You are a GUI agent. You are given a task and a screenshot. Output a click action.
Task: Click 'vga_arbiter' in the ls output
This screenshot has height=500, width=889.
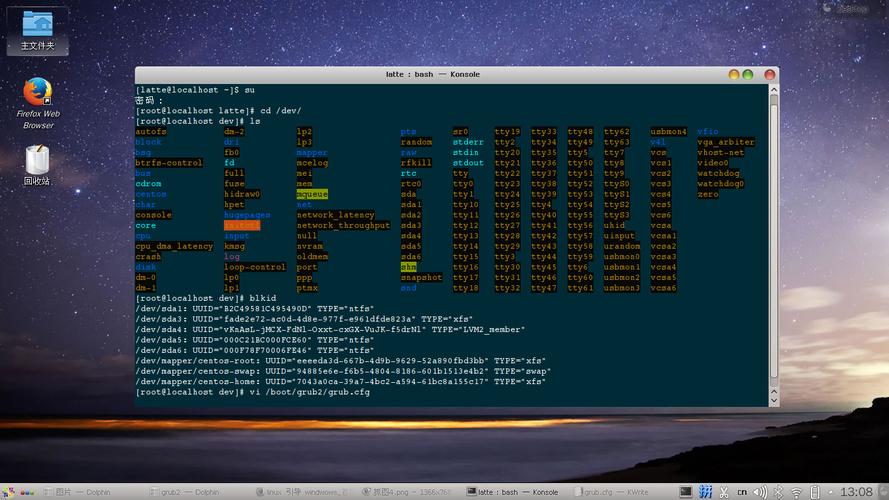coord(726,142)
